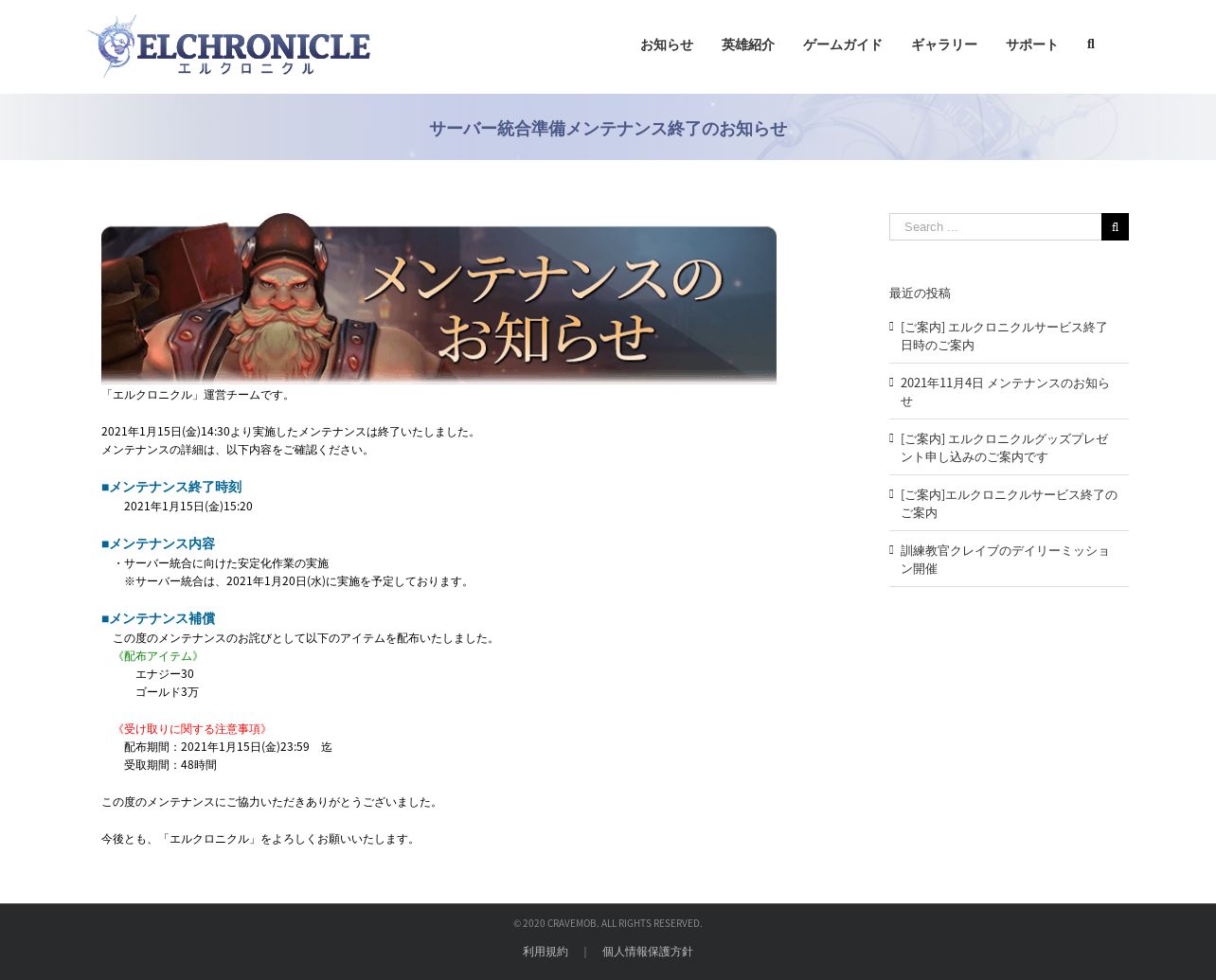Click the メンテナンスのお知らせ banner image
This screenshot has height=980, width=1216.
(438, 297)
